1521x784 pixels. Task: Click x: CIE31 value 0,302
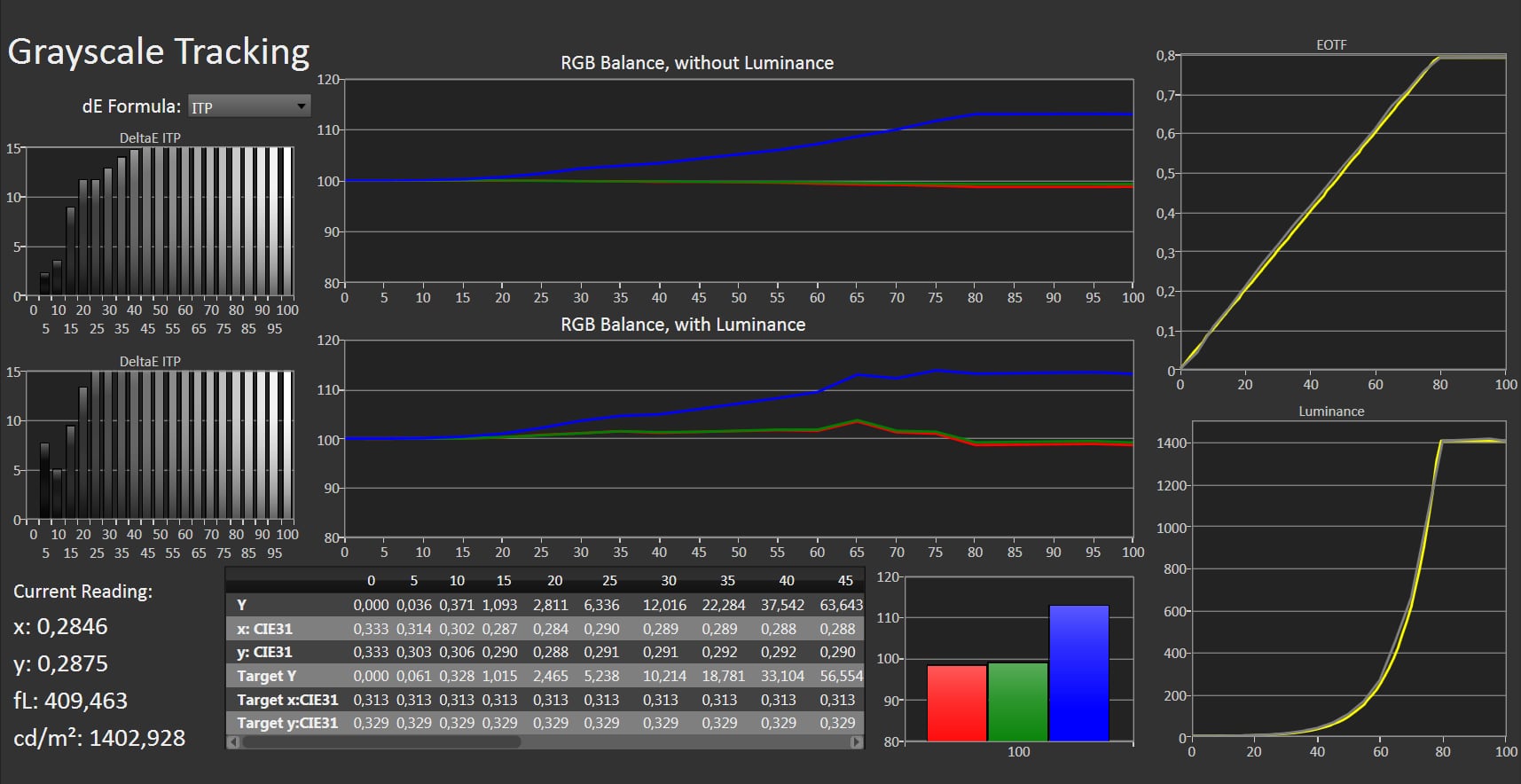pyautogui.click(x=457, y=629)
